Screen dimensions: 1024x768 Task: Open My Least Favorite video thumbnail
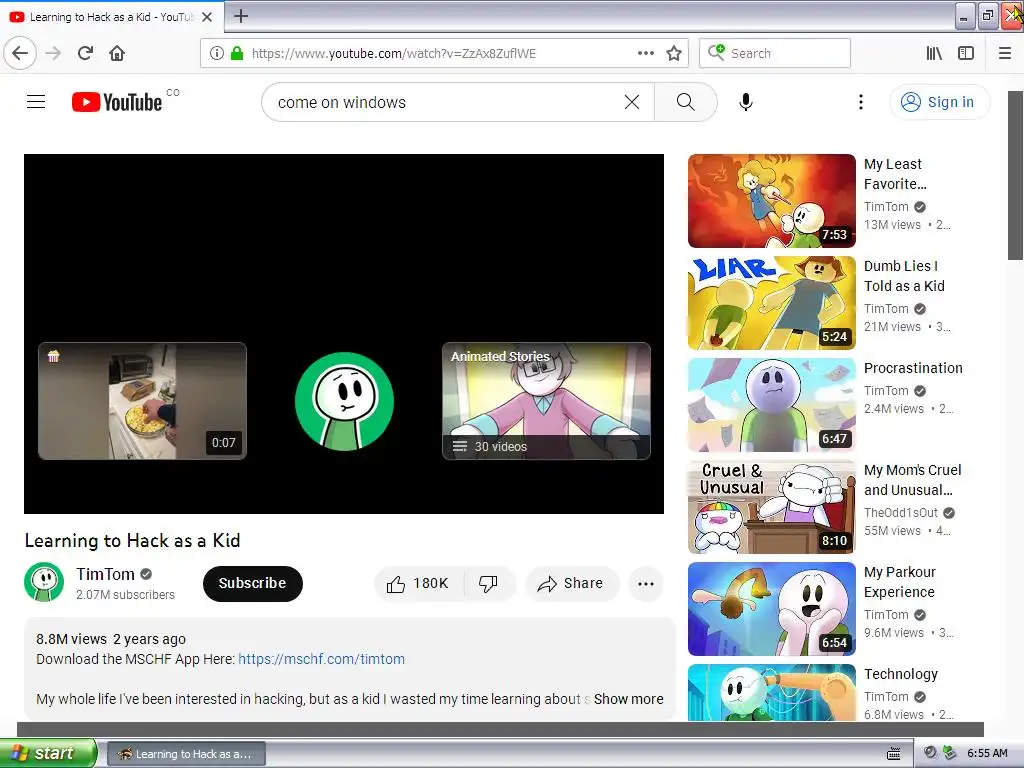[771, 200]
